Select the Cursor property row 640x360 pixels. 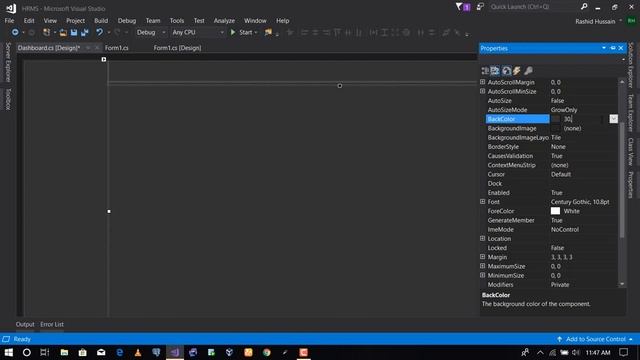(551, 174)
